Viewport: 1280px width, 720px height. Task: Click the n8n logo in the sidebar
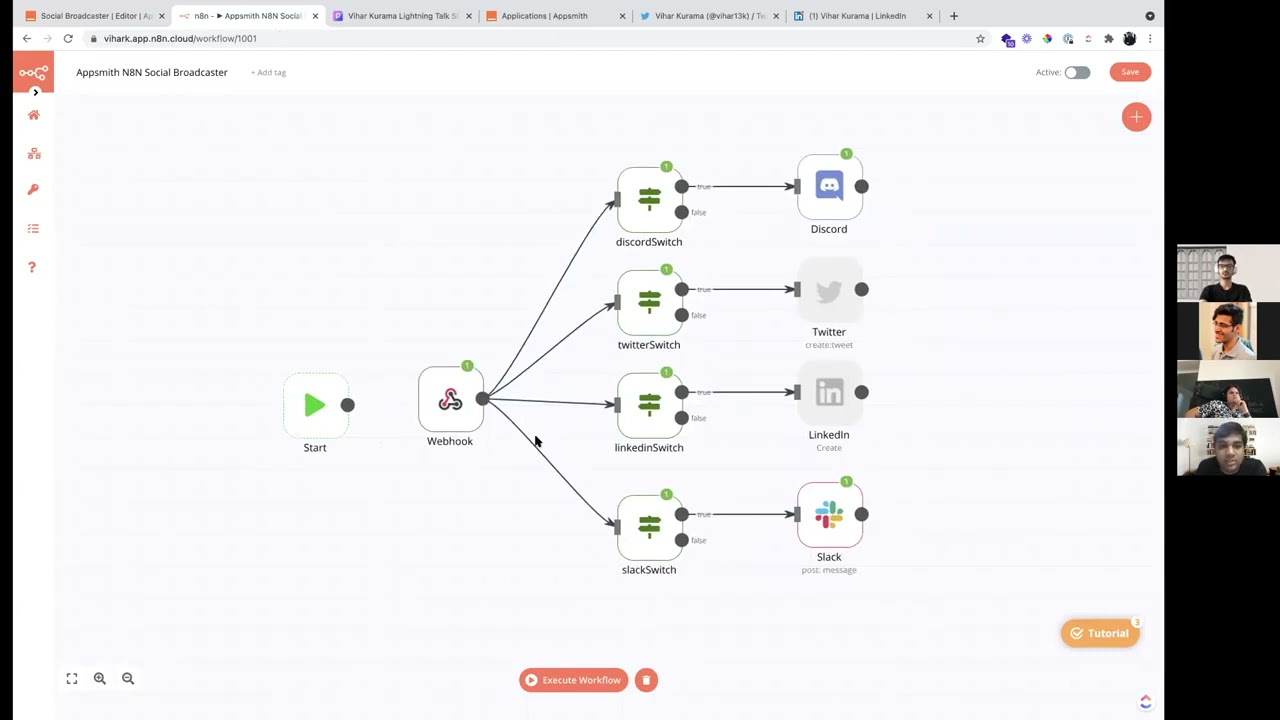(x=33, y=71)
